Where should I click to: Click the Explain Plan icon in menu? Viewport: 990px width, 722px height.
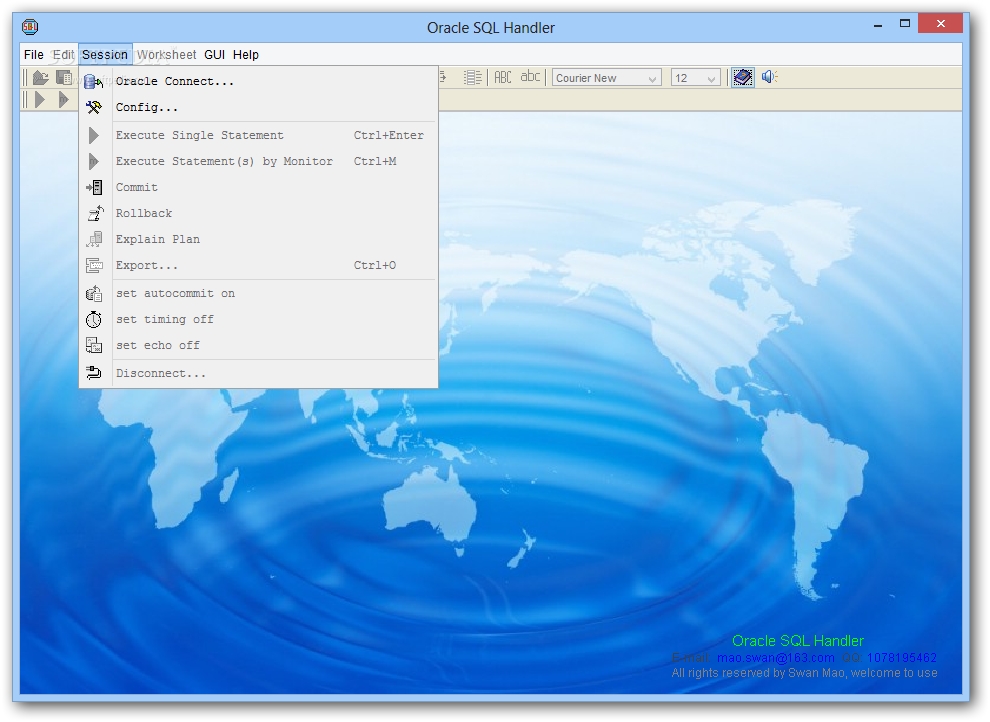tap(94, 239)
